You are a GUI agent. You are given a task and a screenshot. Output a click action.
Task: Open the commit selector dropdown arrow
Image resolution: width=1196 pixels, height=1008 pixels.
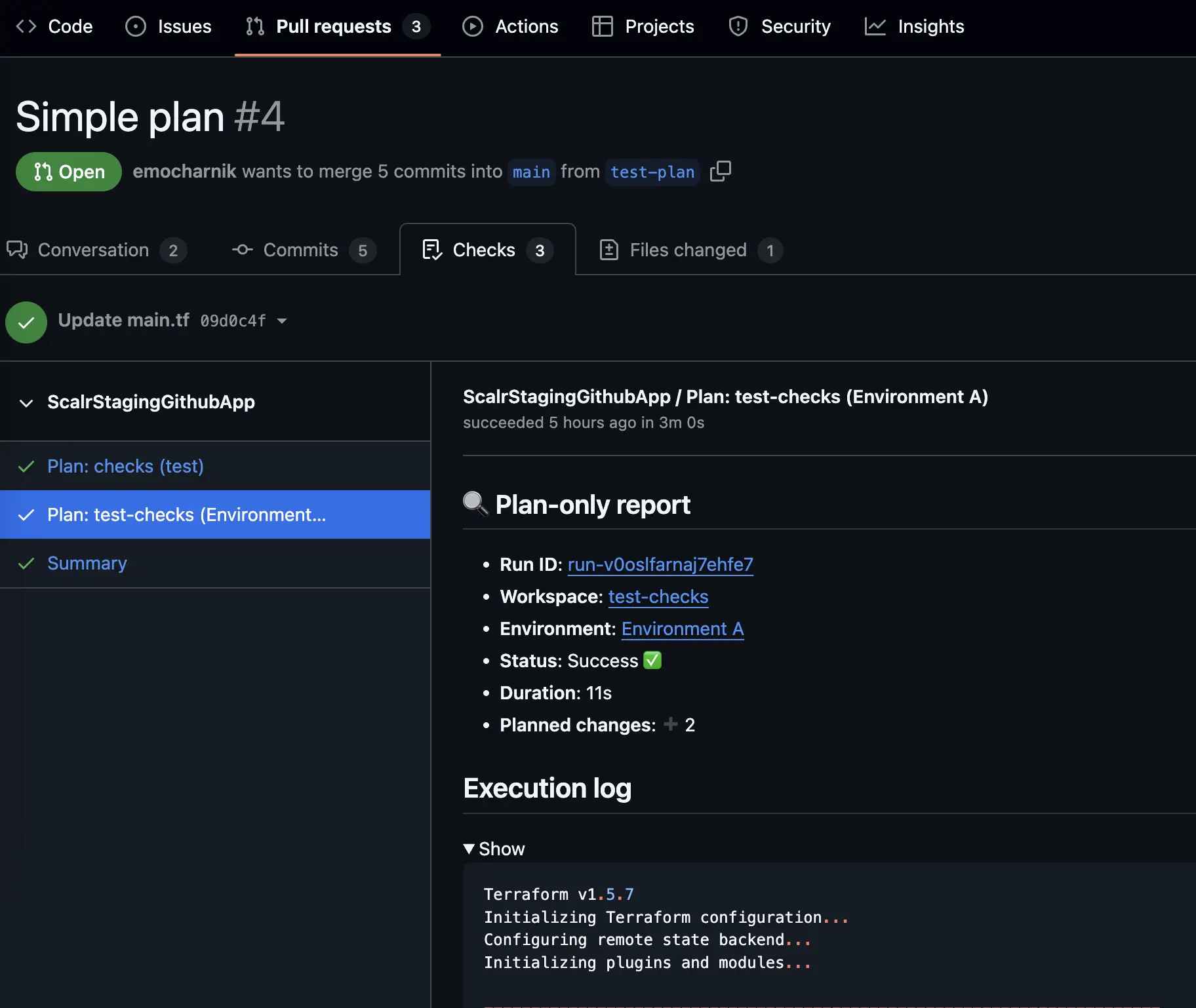[282, 320]
